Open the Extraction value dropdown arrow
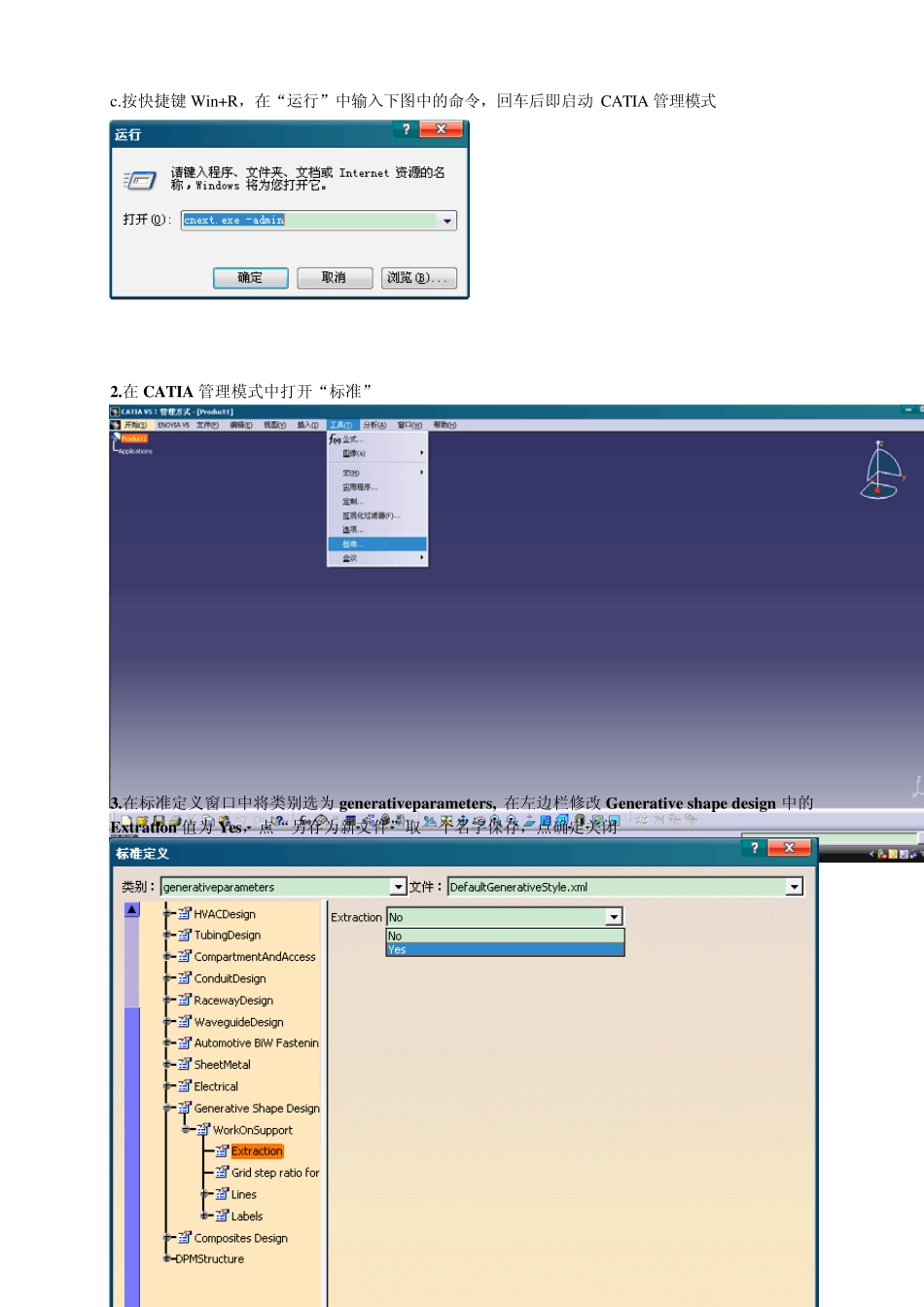The width and height of the screenshot is (924, 1307). (x=614, y=917)
